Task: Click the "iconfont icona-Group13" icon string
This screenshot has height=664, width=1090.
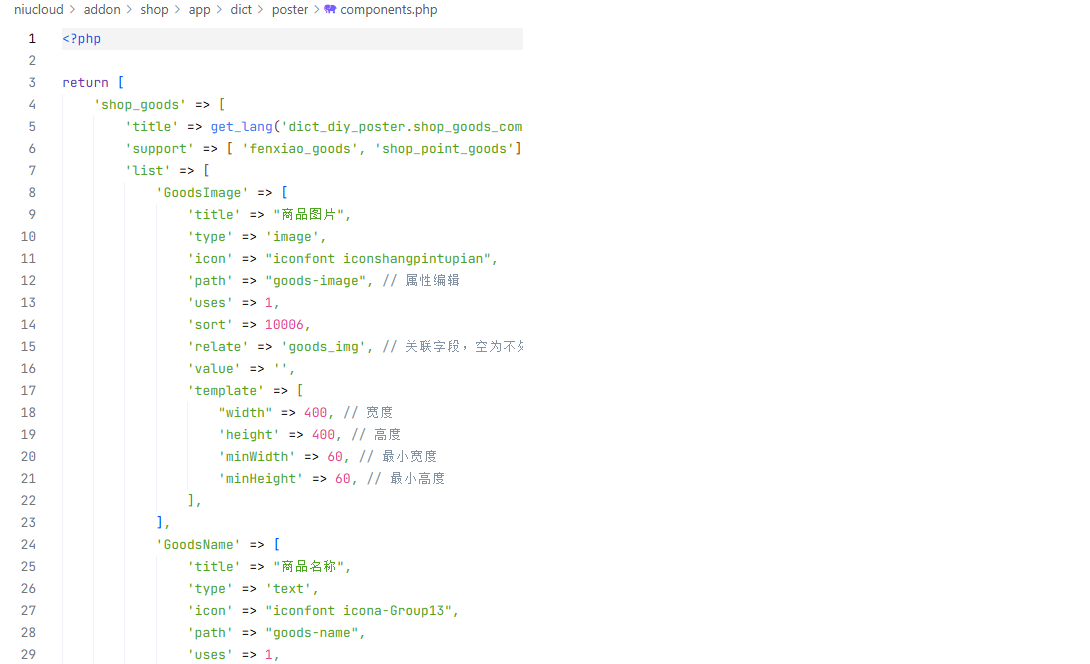Action: (361, 611)
